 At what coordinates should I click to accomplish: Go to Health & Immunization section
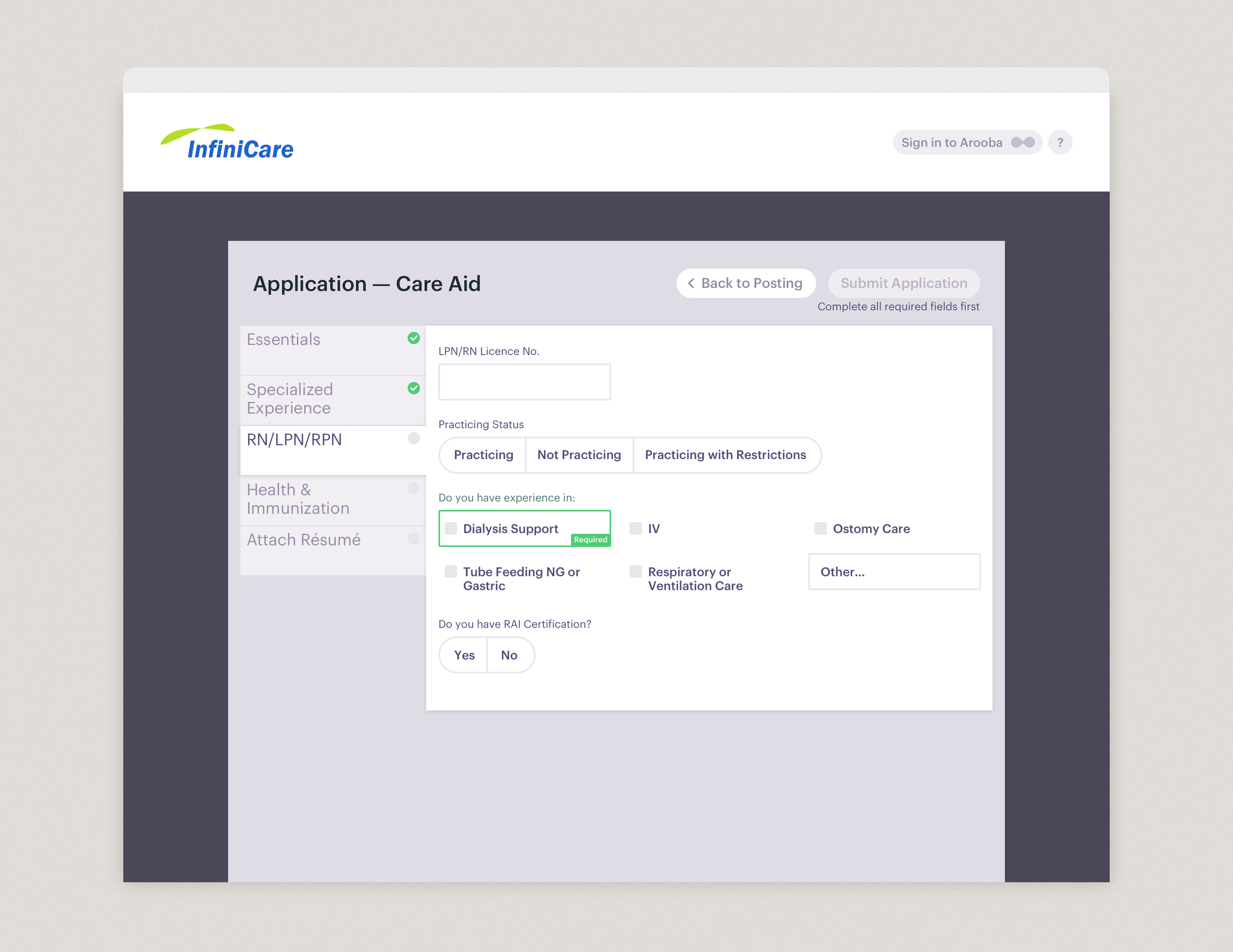click(333, 500)
